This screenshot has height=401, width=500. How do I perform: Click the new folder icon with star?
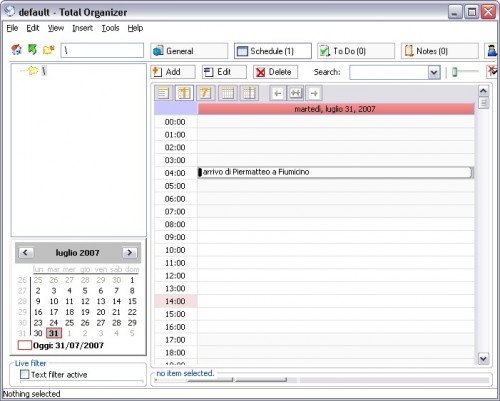pyautogui.click(x=49, y=50)
